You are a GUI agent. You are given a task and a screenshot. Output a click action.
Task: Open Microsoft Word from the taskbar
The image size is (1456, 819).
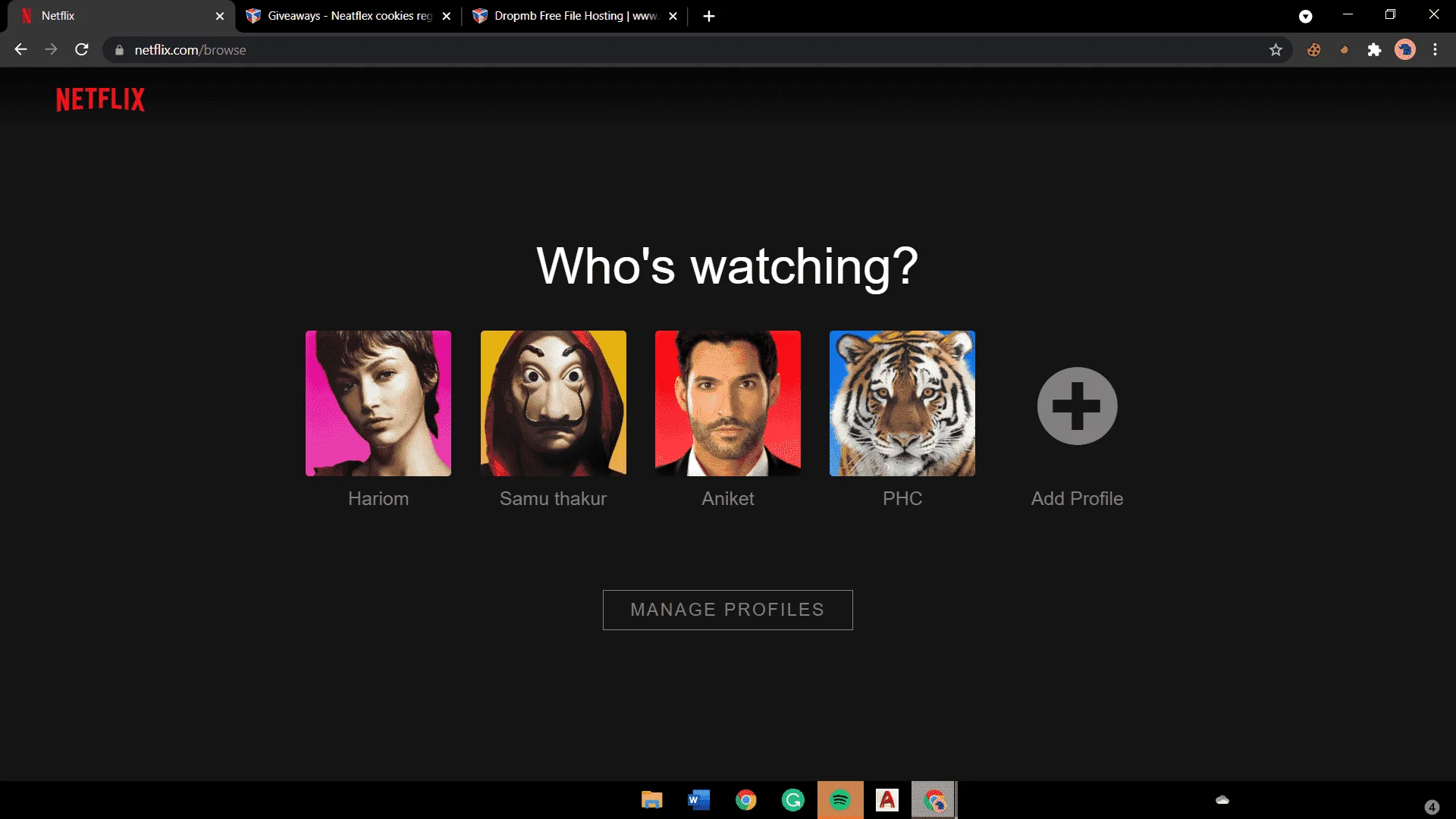tap(699, 800)
